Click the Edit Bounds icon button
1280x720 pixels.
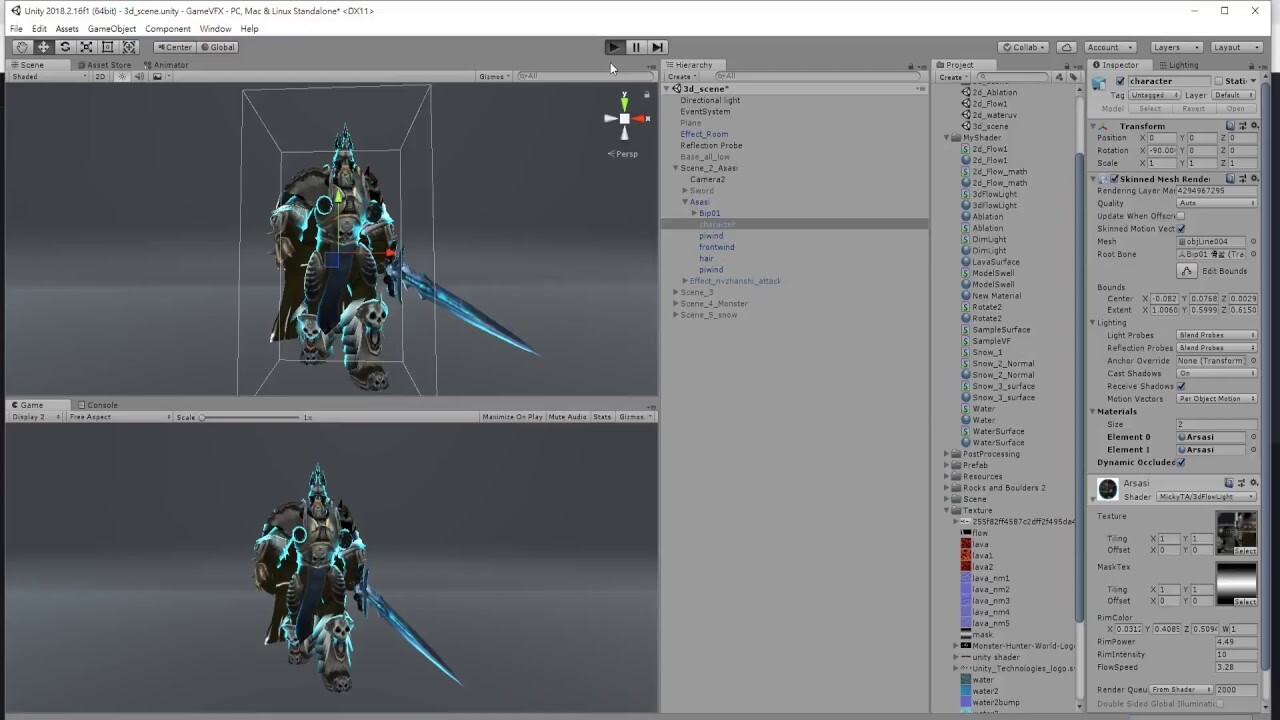pos(1187,271)
